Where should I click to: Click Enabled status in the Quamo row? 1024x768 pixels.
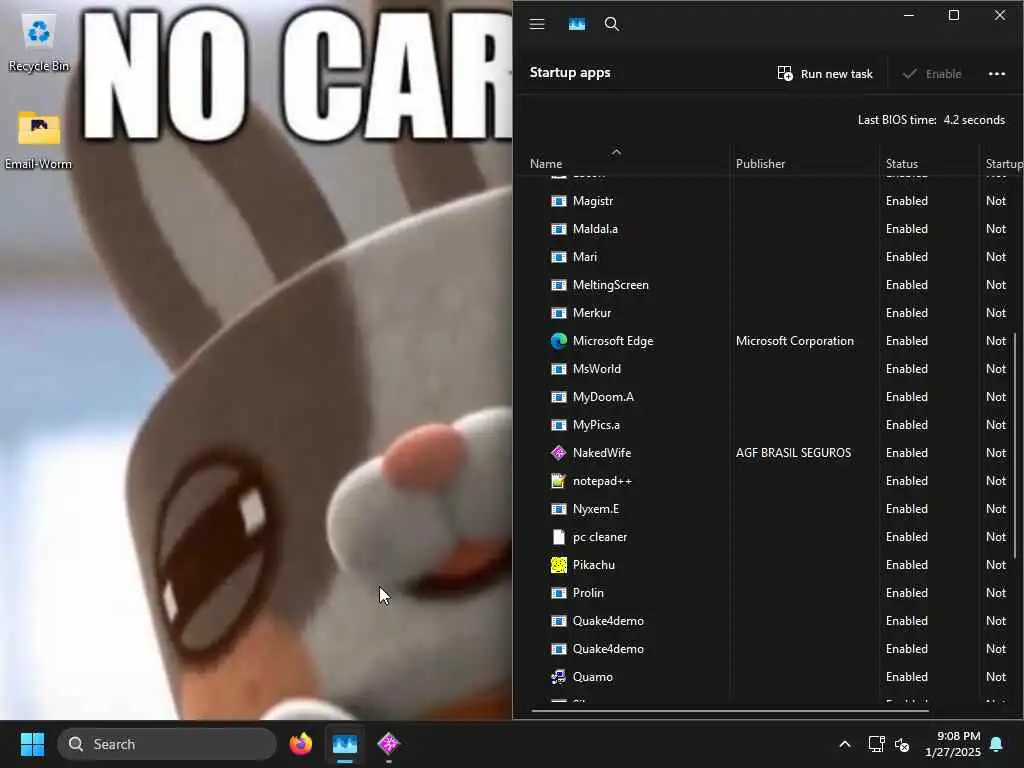point(906,677)
